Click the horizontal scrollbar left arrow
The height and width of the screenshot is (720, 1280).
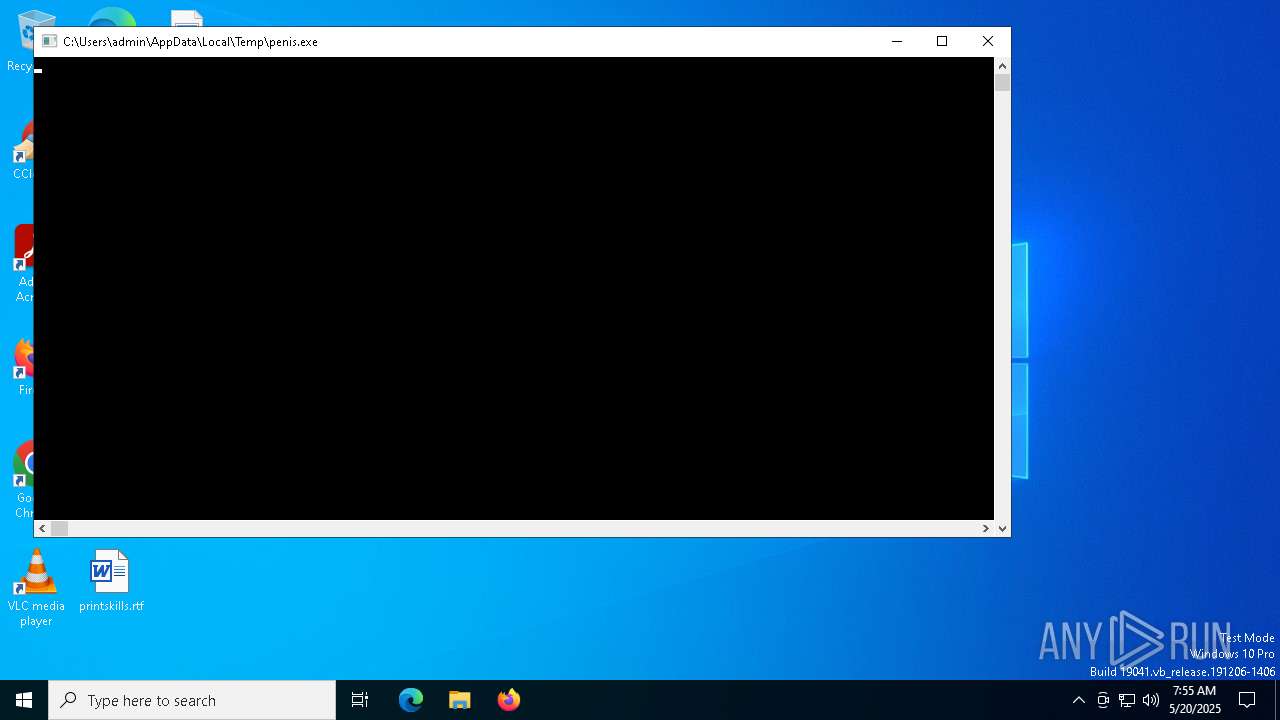coord(42,528)
